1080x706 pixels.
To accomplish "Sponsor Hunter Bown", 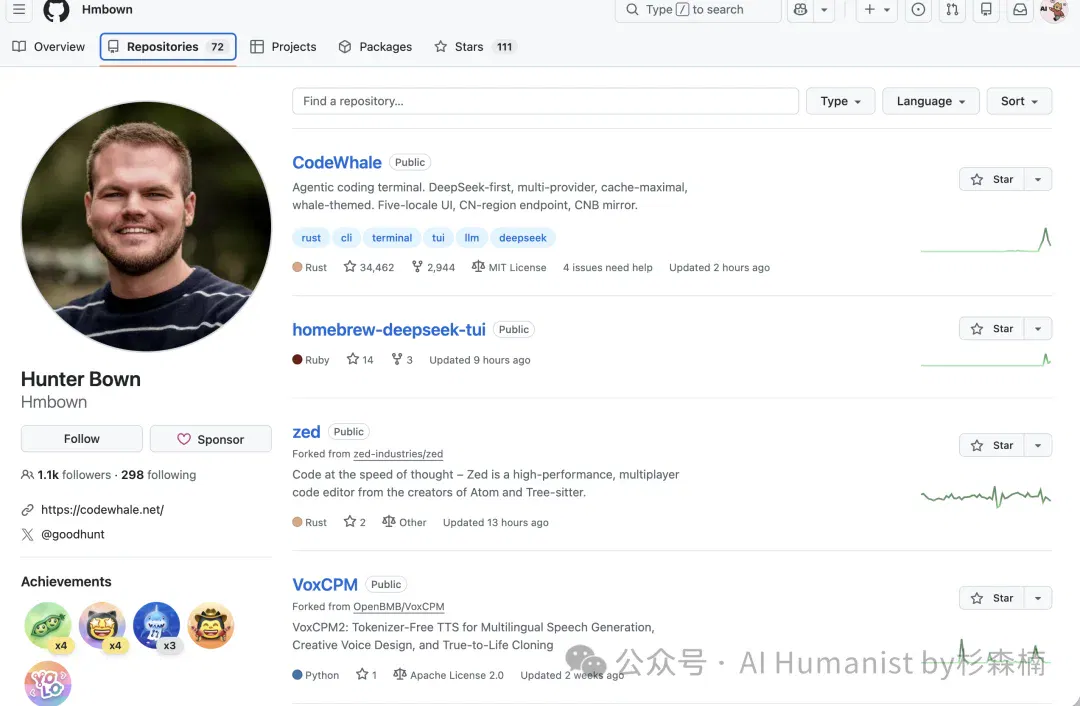I will coord(211,439).
